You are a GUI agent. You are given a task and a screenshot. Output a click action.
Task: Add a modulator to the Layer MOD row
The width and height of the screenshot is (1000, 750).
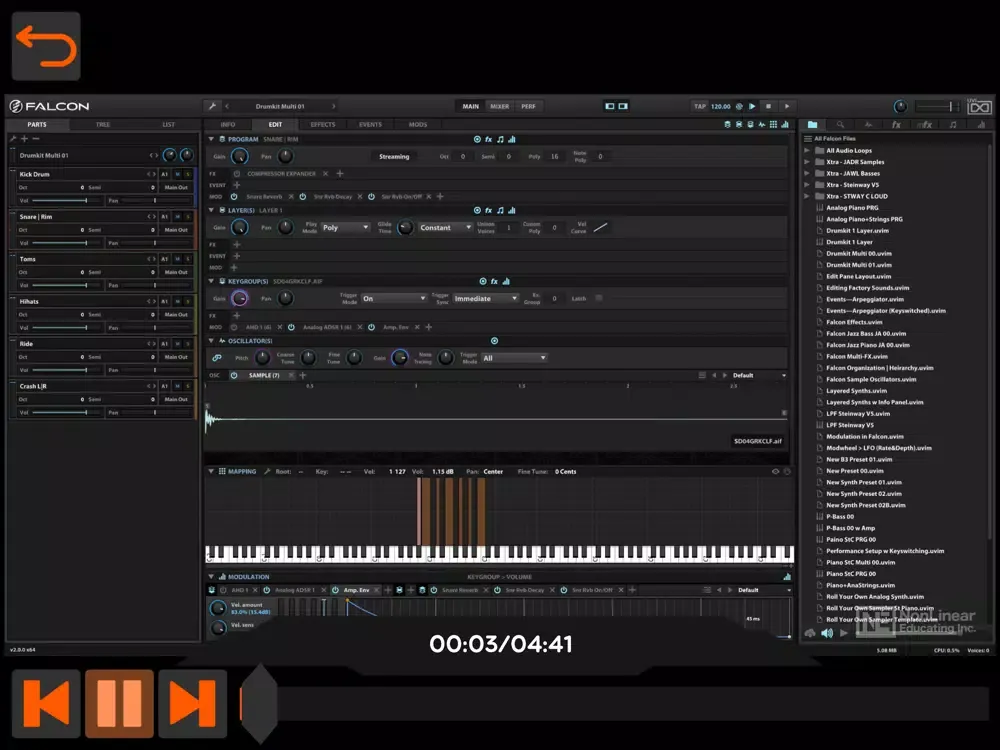(x=234, y=268)
